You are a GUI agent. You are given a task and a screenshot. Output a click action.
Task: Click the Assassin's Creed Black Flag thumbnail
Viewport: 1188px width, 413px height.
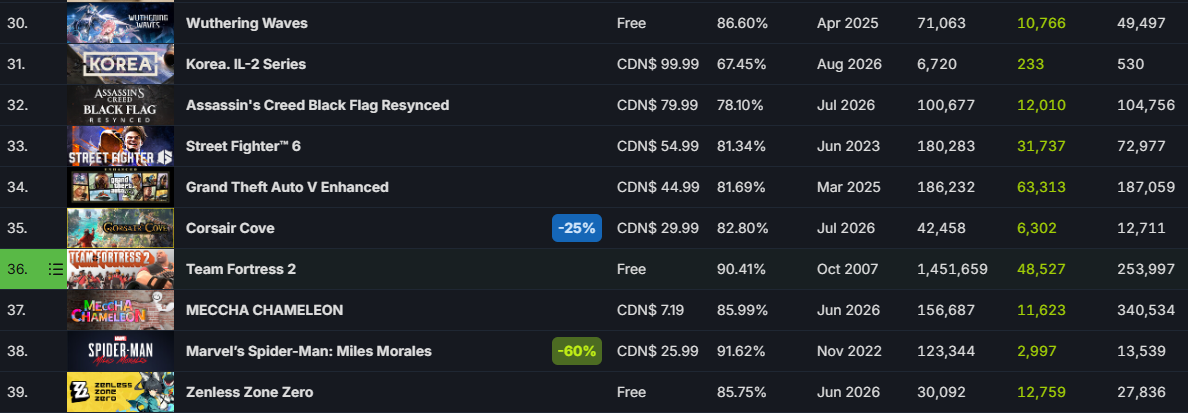120,105
